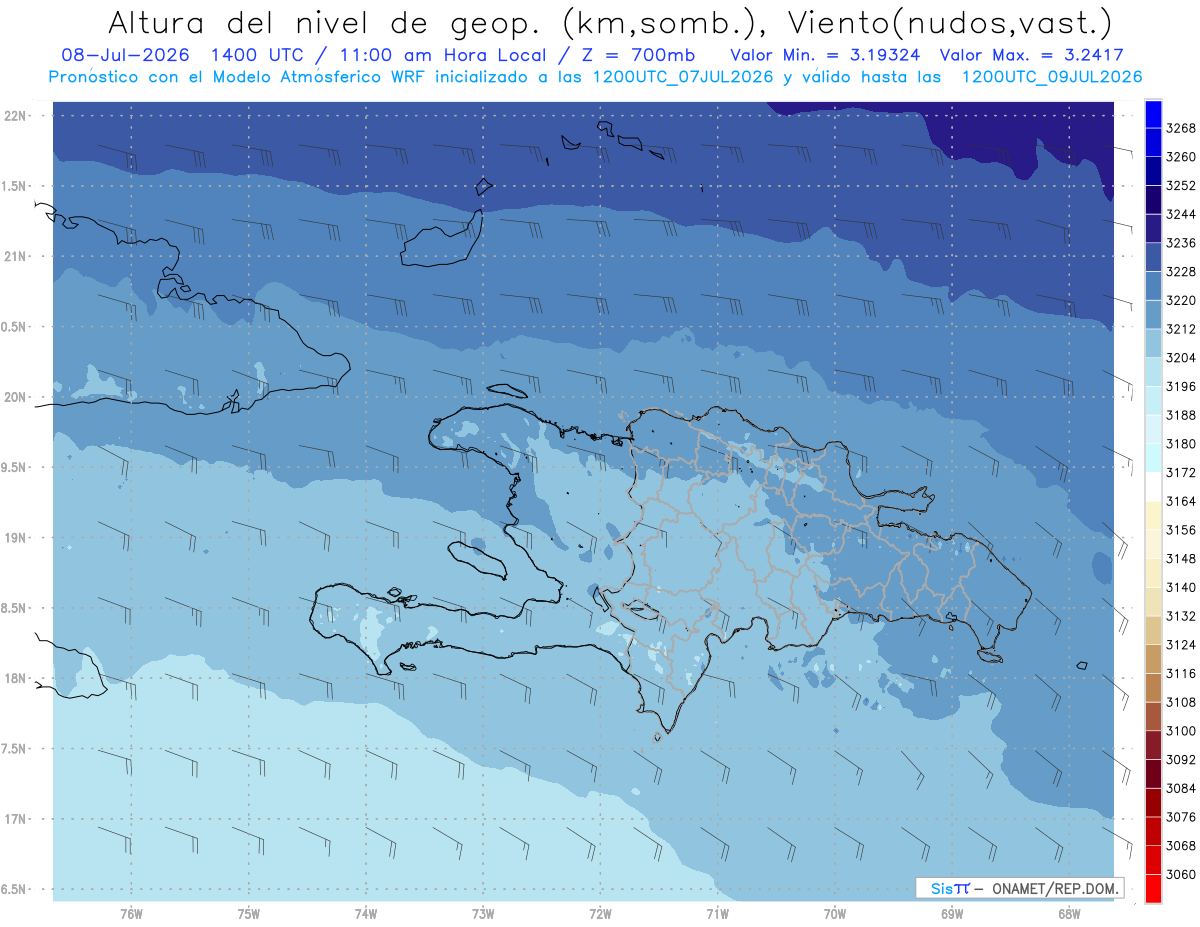Click the '70W' longitude axis label
This screenshot has height=927, width=1200.
tap(835, 914)
